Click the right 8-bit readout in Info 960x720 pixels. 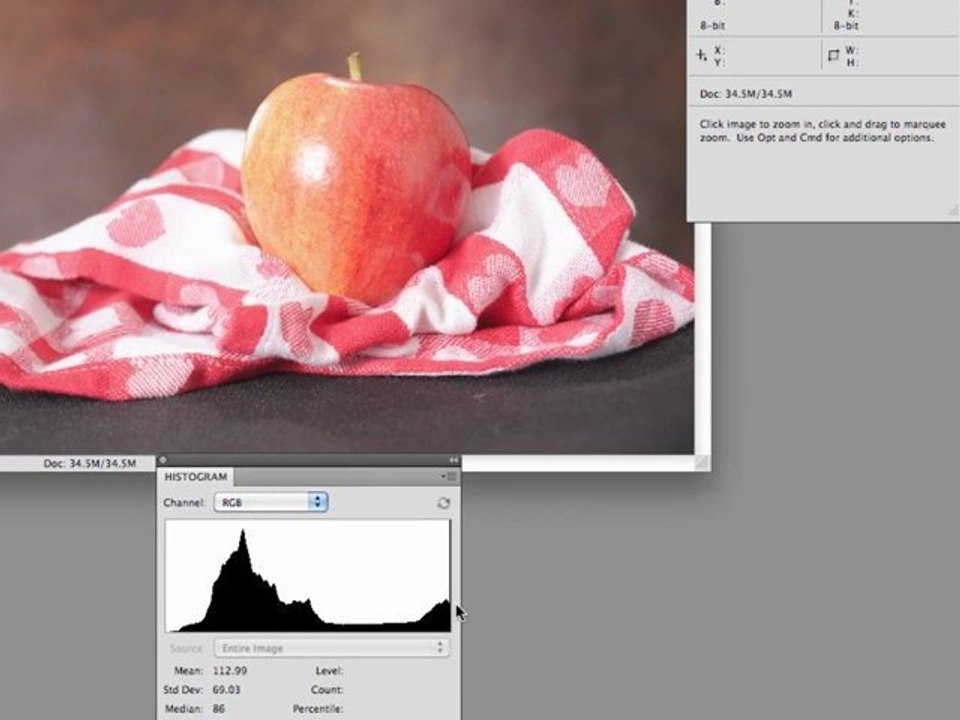click(846, 26)
